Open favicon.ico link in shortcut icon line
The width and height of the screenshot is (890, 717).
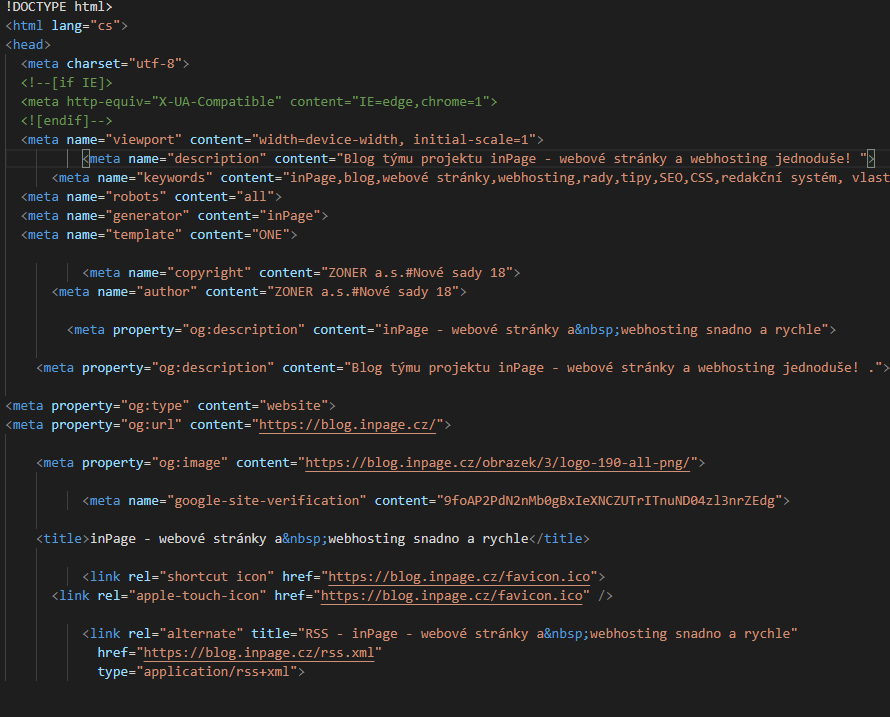[x=459, y=577]
